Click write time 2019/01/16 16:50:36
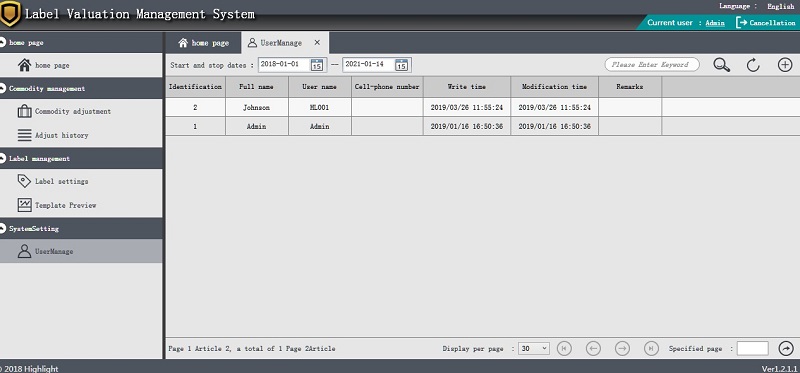800x373 pixels. click(x=467, y=126)
